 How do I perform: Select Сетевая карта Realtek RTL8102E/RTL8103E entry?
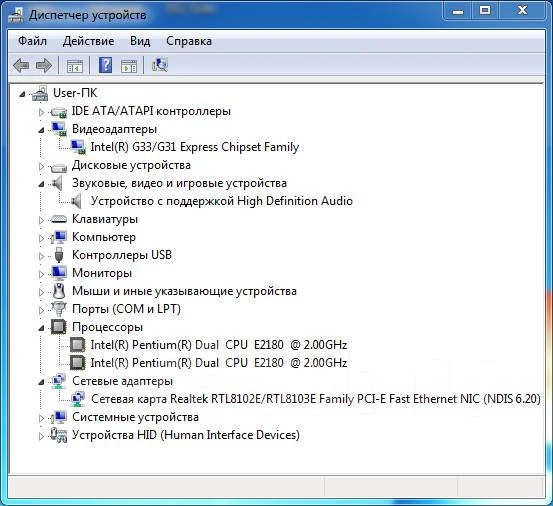(316, 399)
